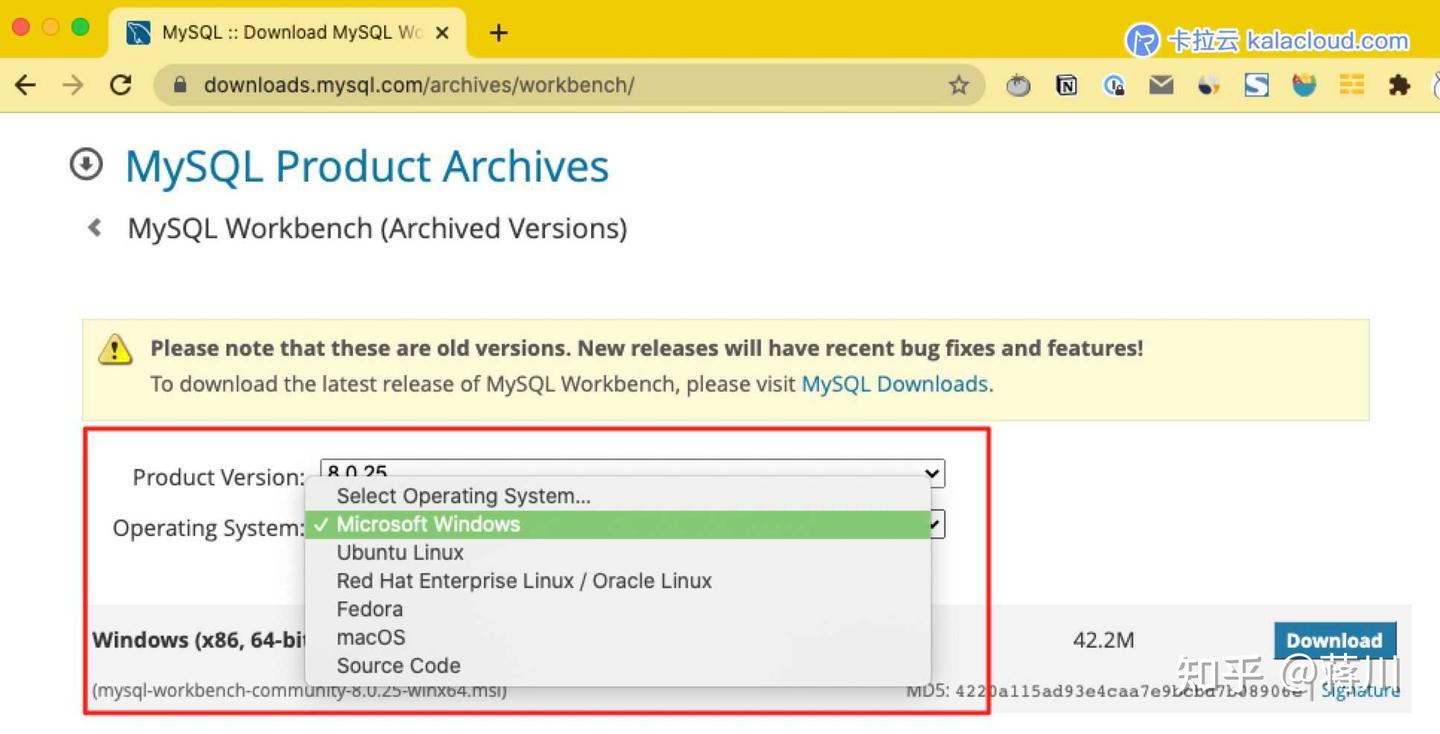Choose Ubuntu Linux from the operating system list

[x=400, y=551]
